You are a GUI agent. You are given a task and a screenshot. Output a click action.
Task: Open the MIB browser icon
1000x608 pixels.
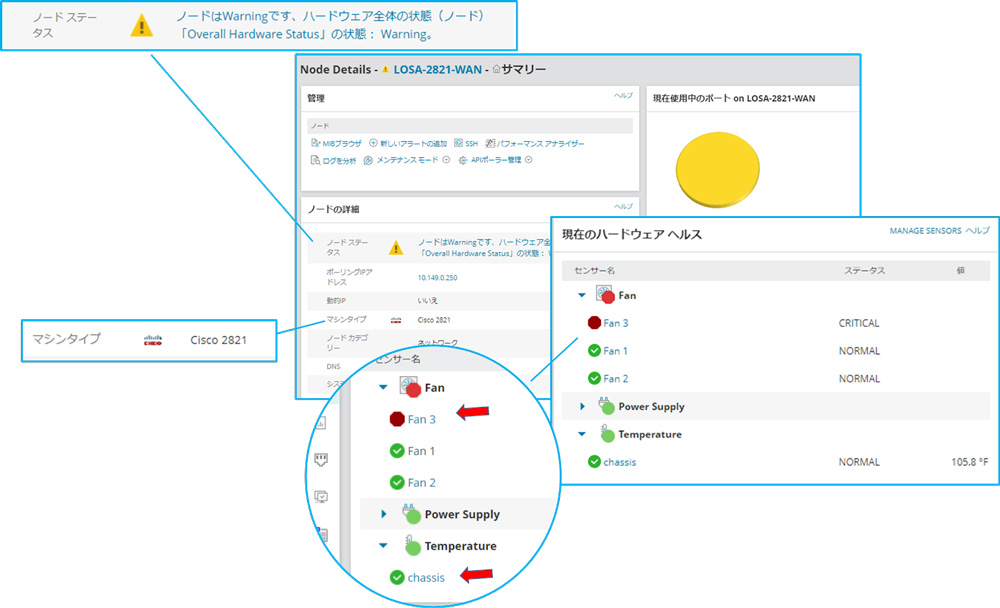pos(315,144)
